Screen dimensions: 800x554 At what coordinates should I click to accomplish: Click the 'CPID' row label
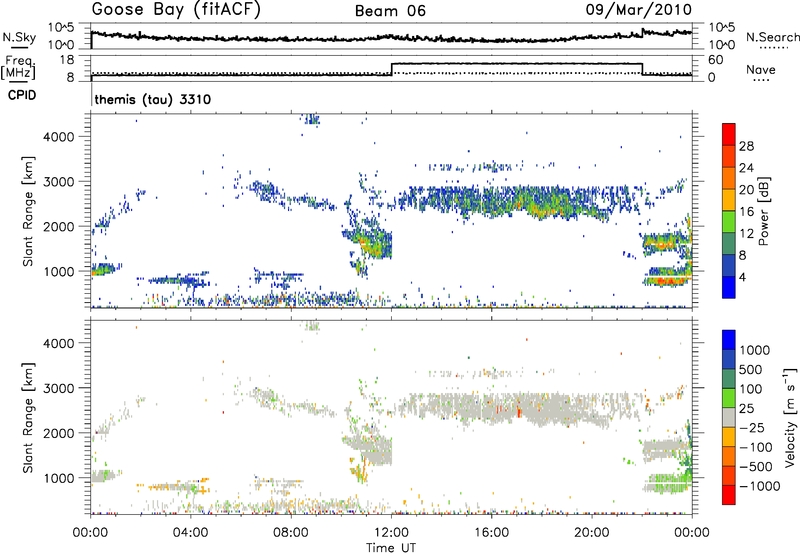tap(22, 95)
